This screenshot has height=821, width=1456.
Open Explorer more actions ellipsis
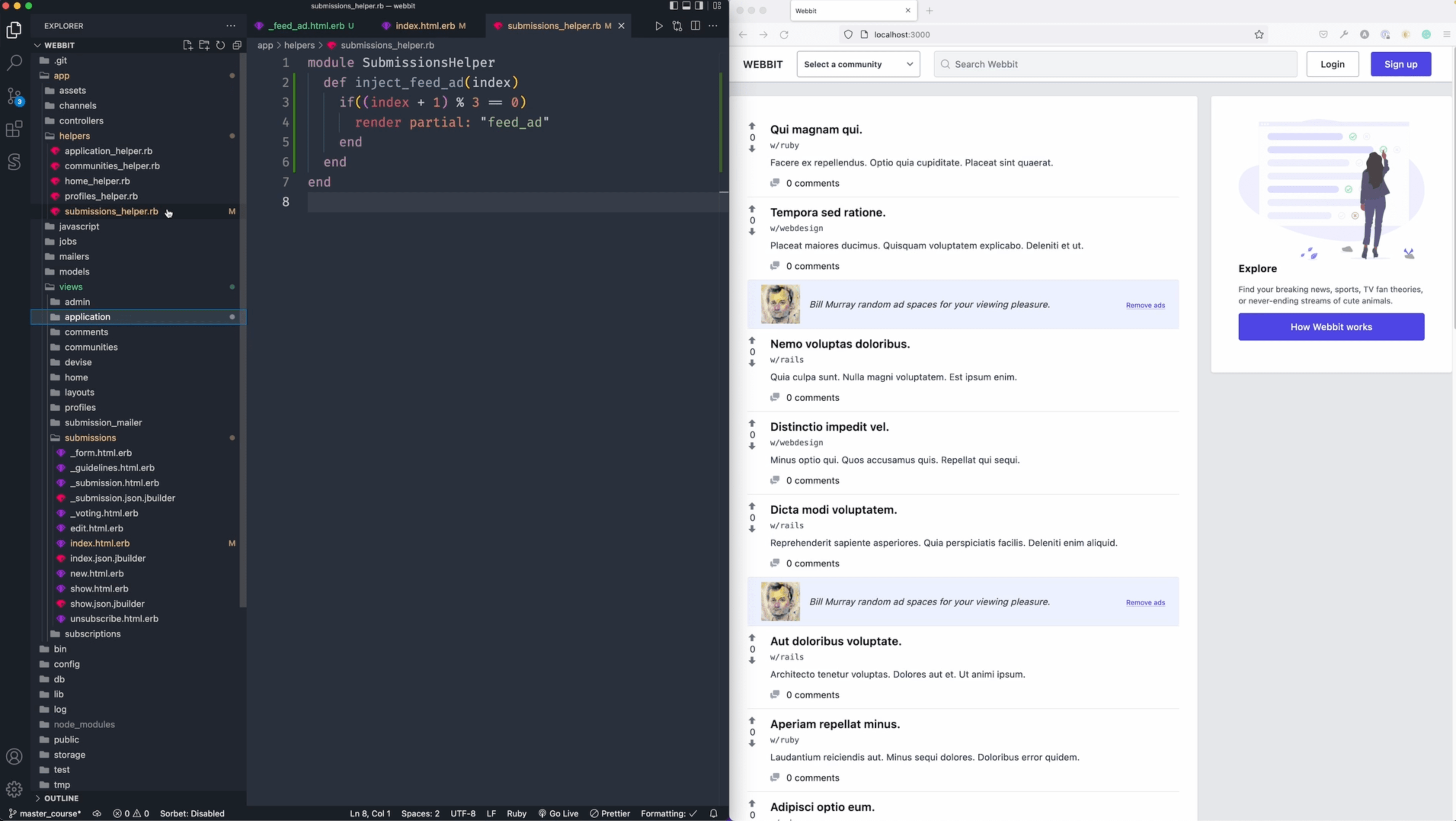230,26
